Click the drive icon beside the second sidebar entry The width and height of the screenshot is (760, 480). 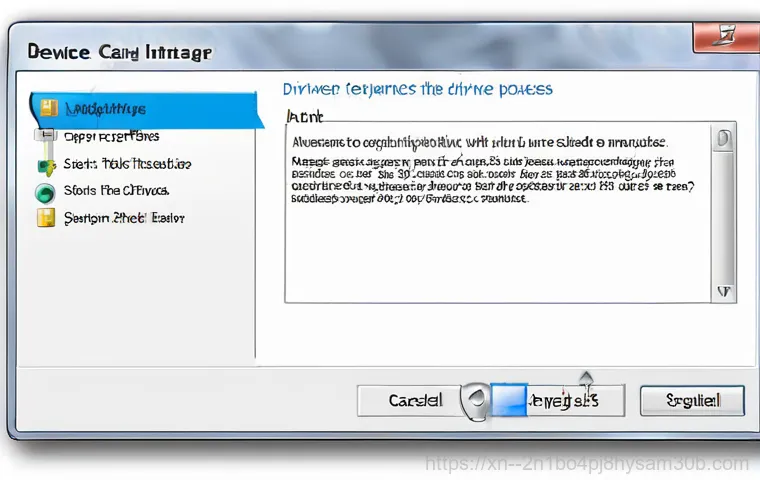click(x=44, y=137)
